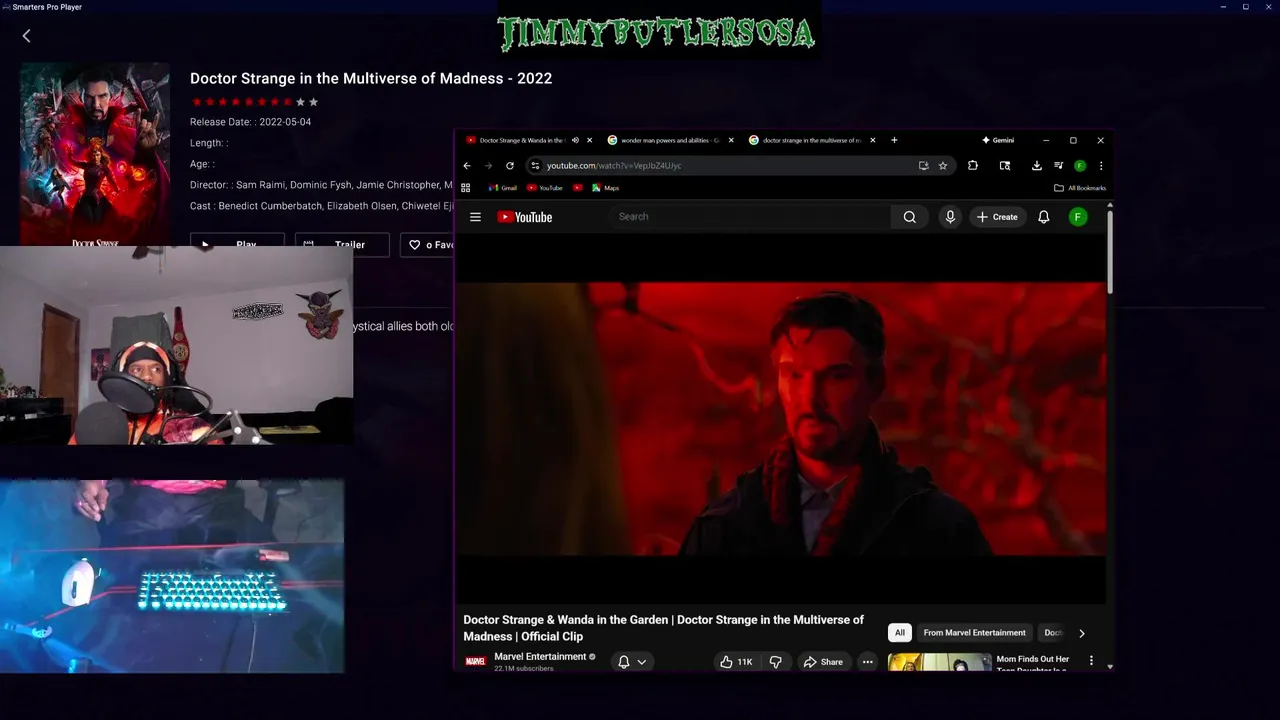The width and height of the screenshot is (1280, 720).
Task: Click the movie title 'Doctor Strange in the Multiverse of Madness - 2022'
Action: tap(371, 78)
